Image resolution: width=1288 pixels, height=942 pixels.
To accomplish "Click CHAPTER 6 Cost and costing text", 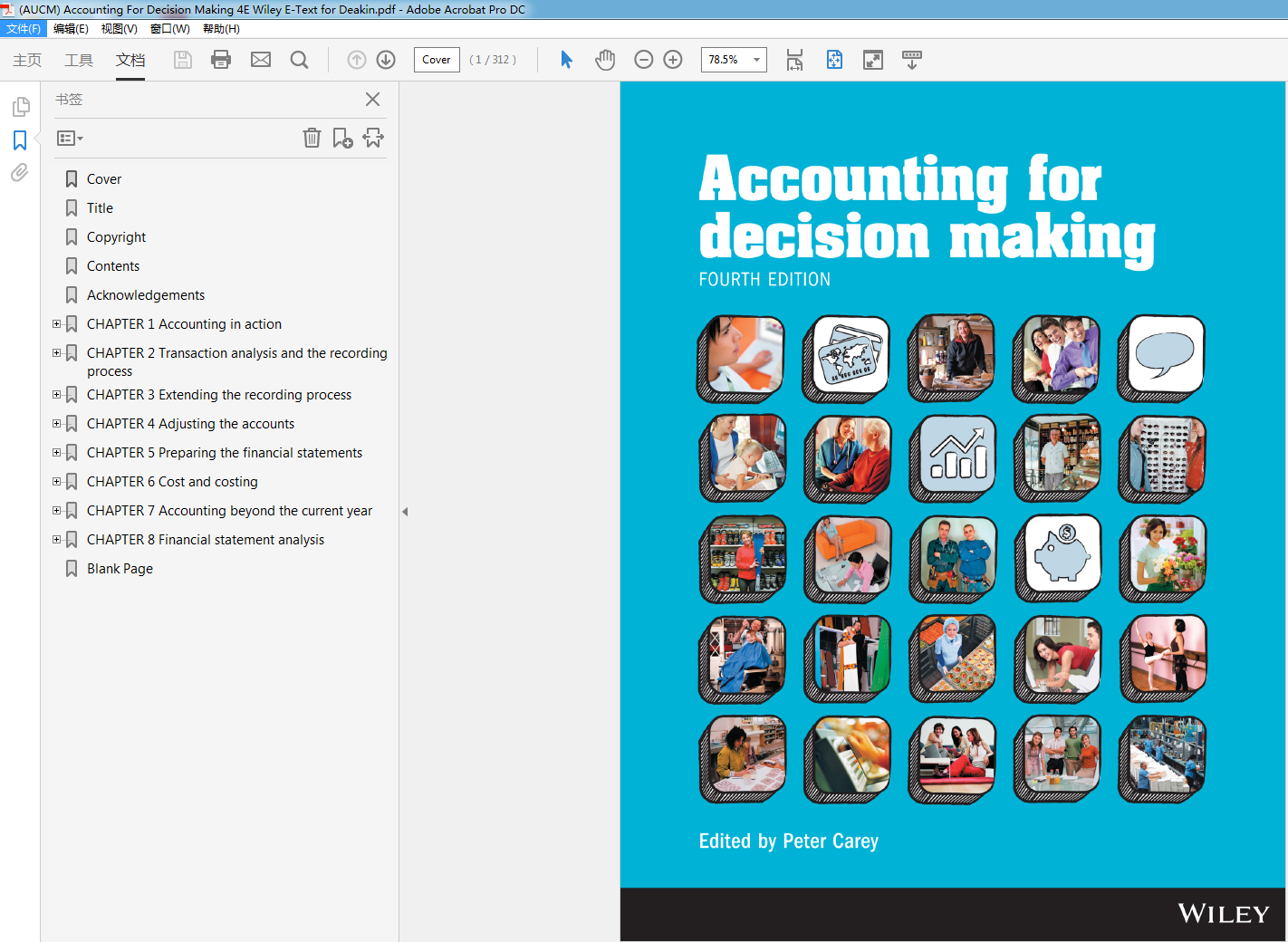I will (172, 482).
